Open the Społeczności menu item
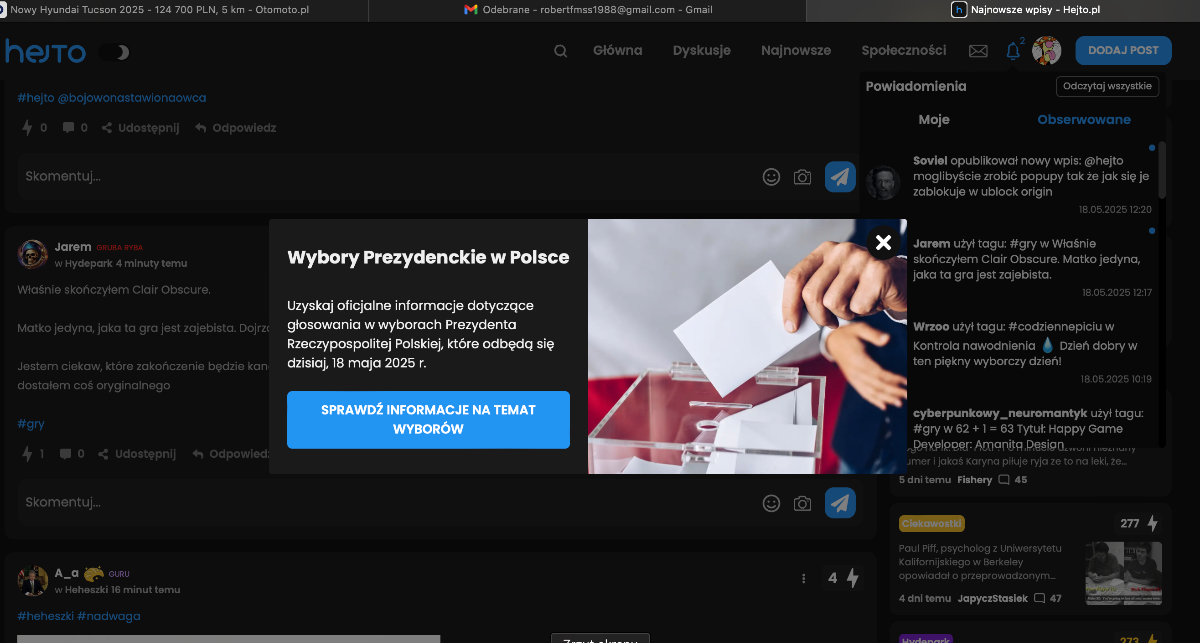The width and height of the screenshot is (1200, 643). (903, 51)
